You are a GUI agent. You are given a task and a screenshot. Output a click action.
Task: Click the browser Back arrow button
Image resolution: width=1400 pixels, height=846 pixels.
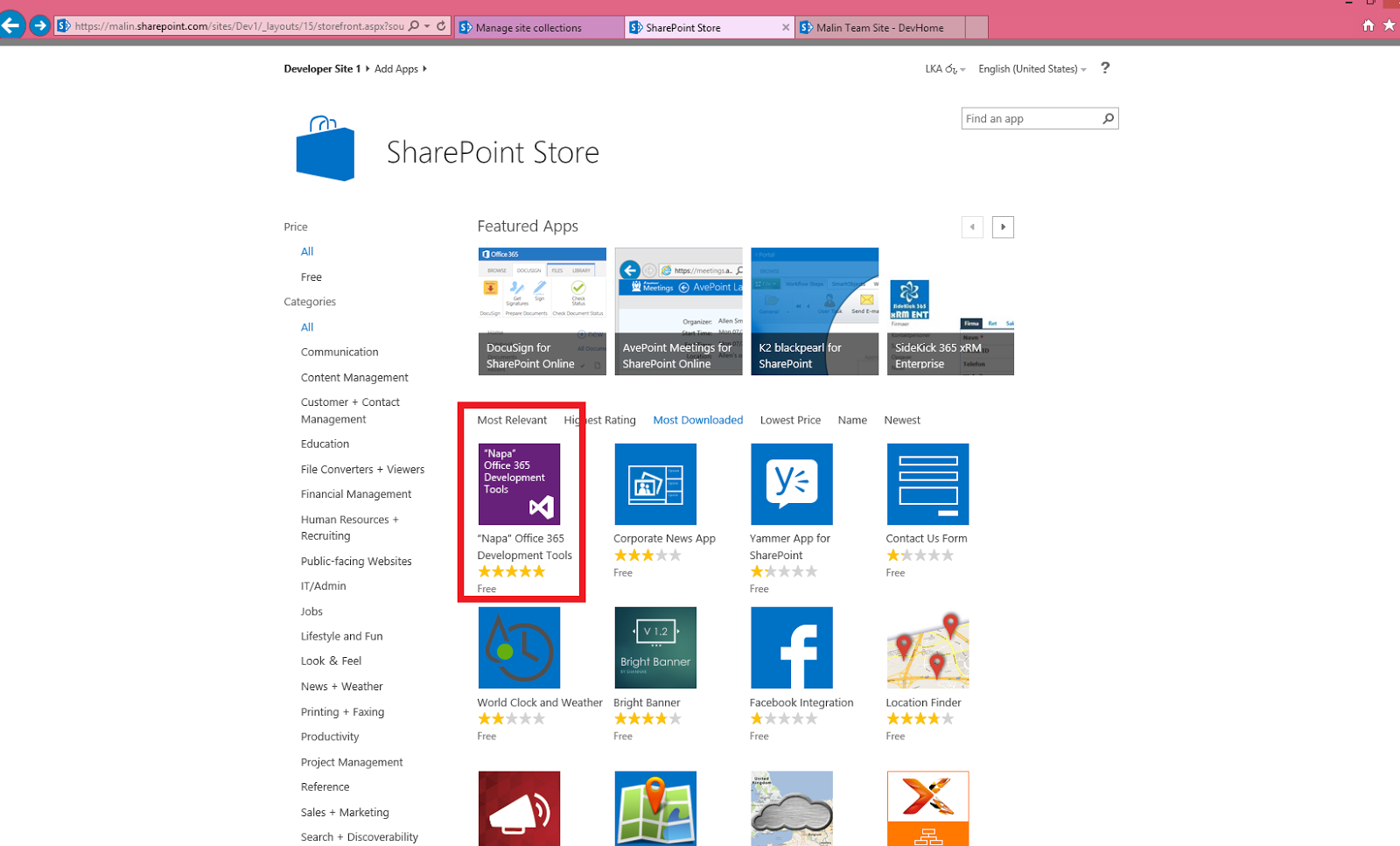(x=12, y=25)
